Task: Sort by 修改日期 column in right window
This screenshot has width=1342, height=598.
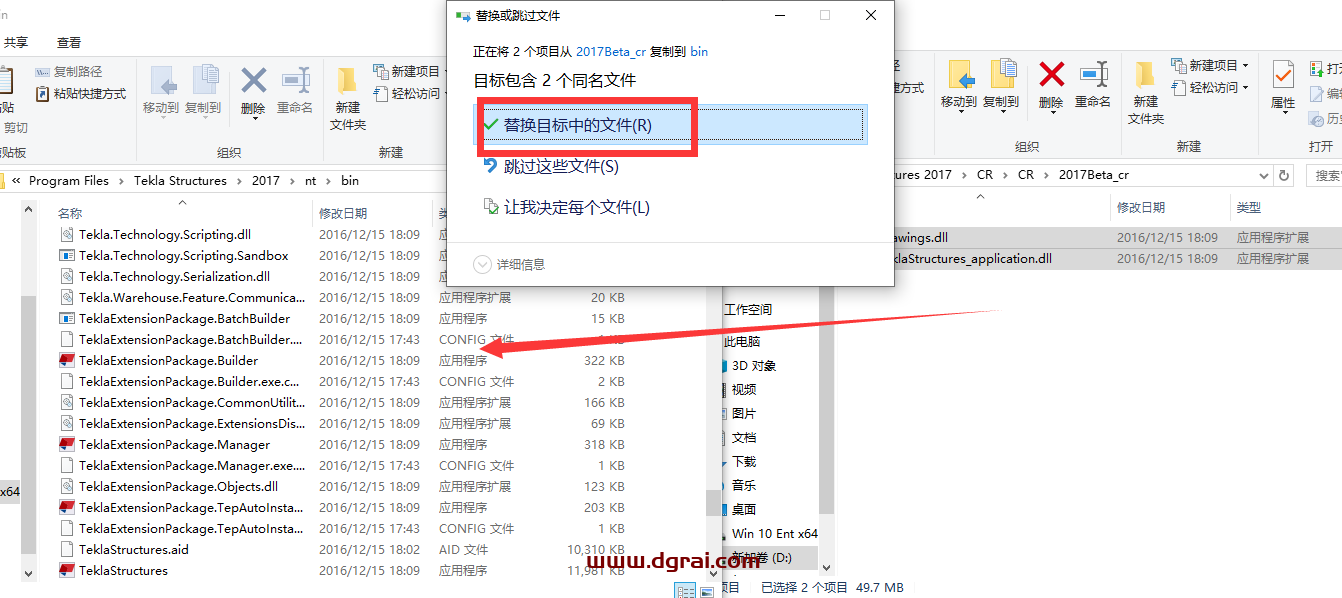Action: click(x=1141, y=207)
